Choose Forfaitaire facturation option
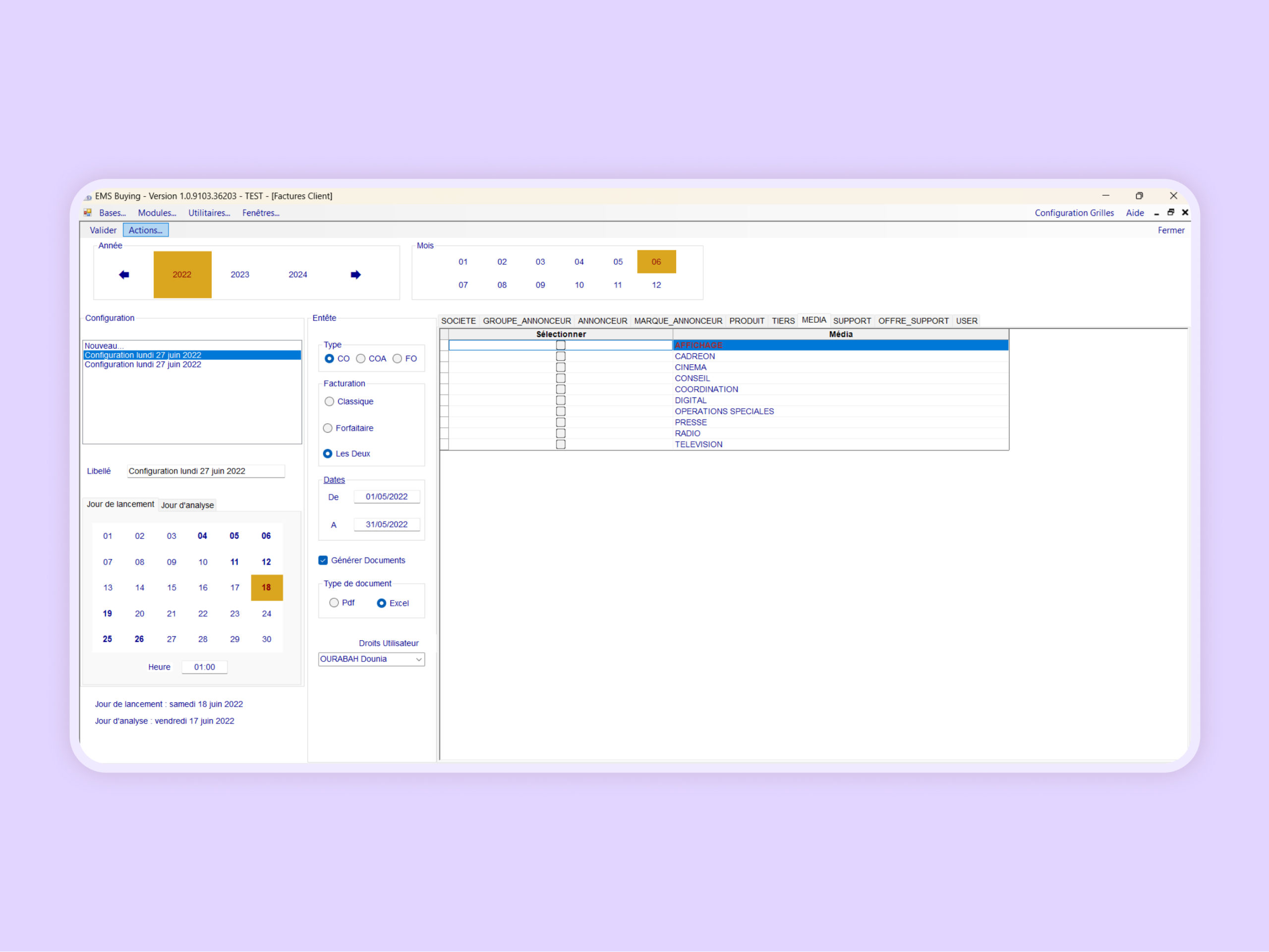Screen dimensions: 1269x952 [328, 428]
